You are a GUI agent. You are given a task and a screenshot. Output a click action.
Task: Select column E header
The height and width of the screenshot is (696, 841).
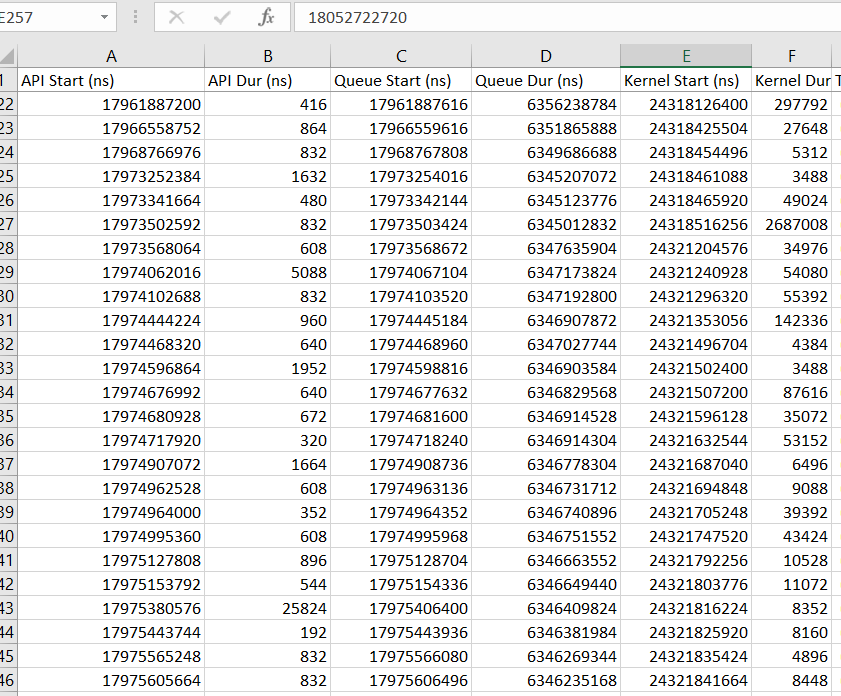tap(686, 56)
